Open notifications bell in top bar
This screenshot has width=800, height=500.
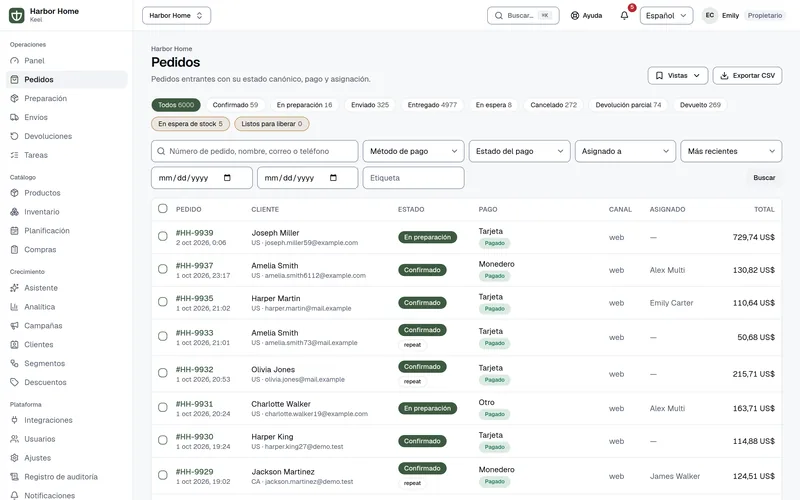(624, 15)
